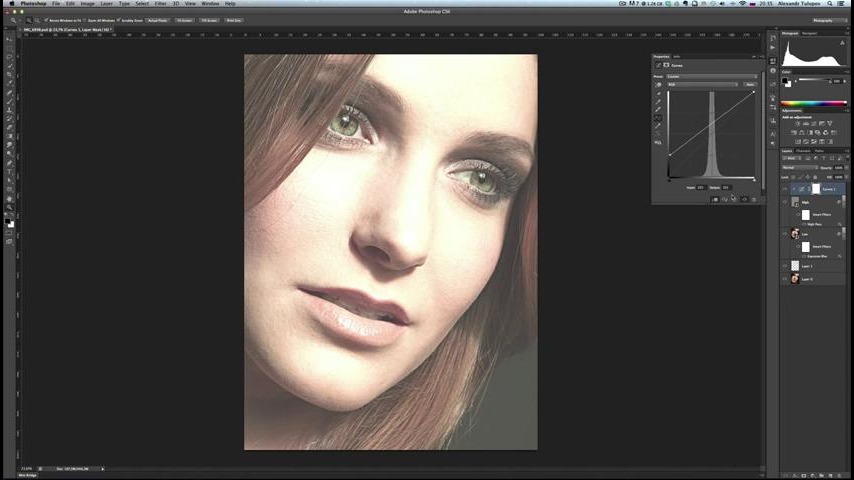The image size is (854, 480).
Task: Pick the on-image adjustment tool in Curves
Action: click(658, 84)
